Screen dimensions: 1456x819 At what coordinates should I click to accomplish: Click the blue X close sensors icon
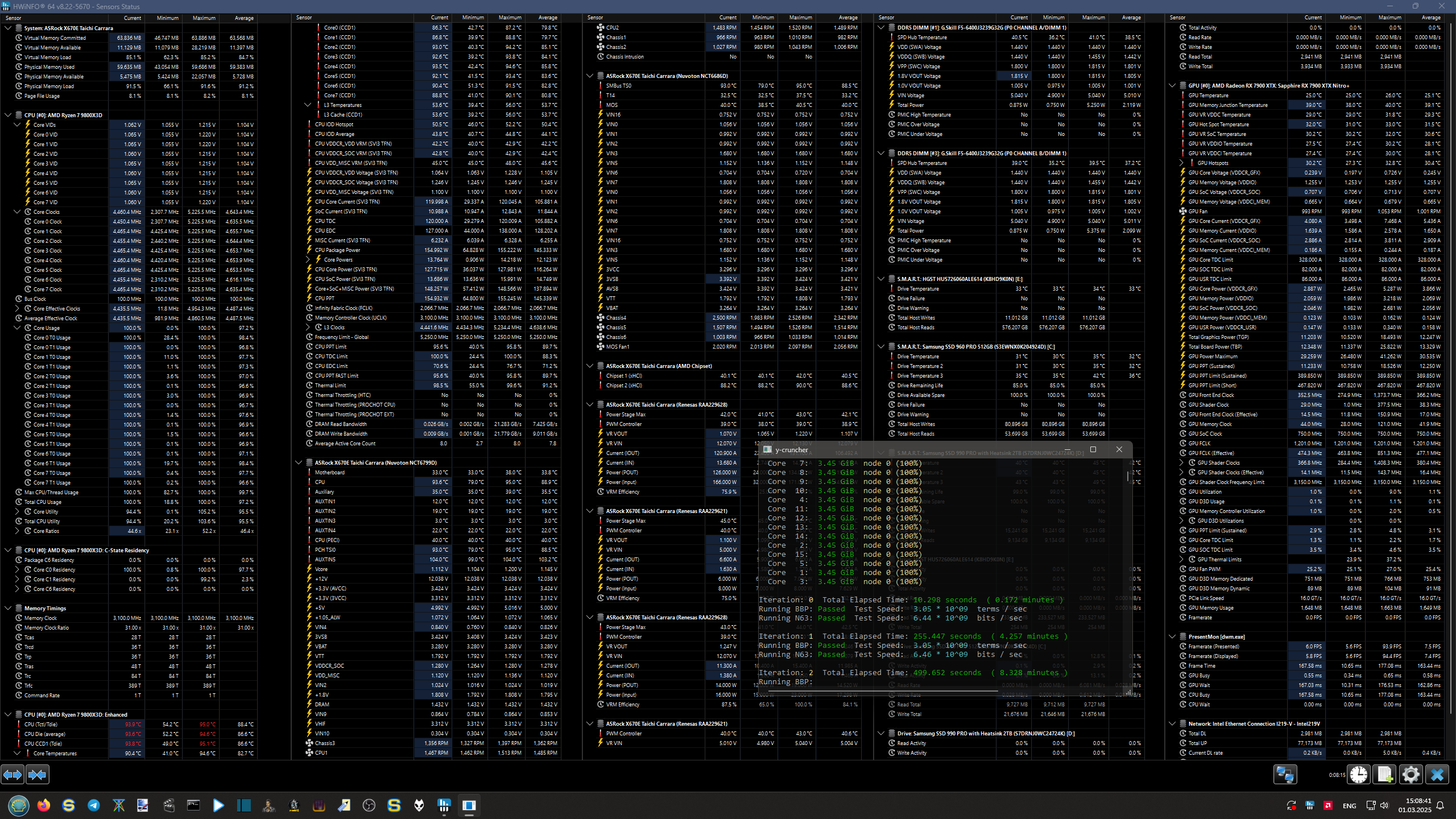point(1437,775)
